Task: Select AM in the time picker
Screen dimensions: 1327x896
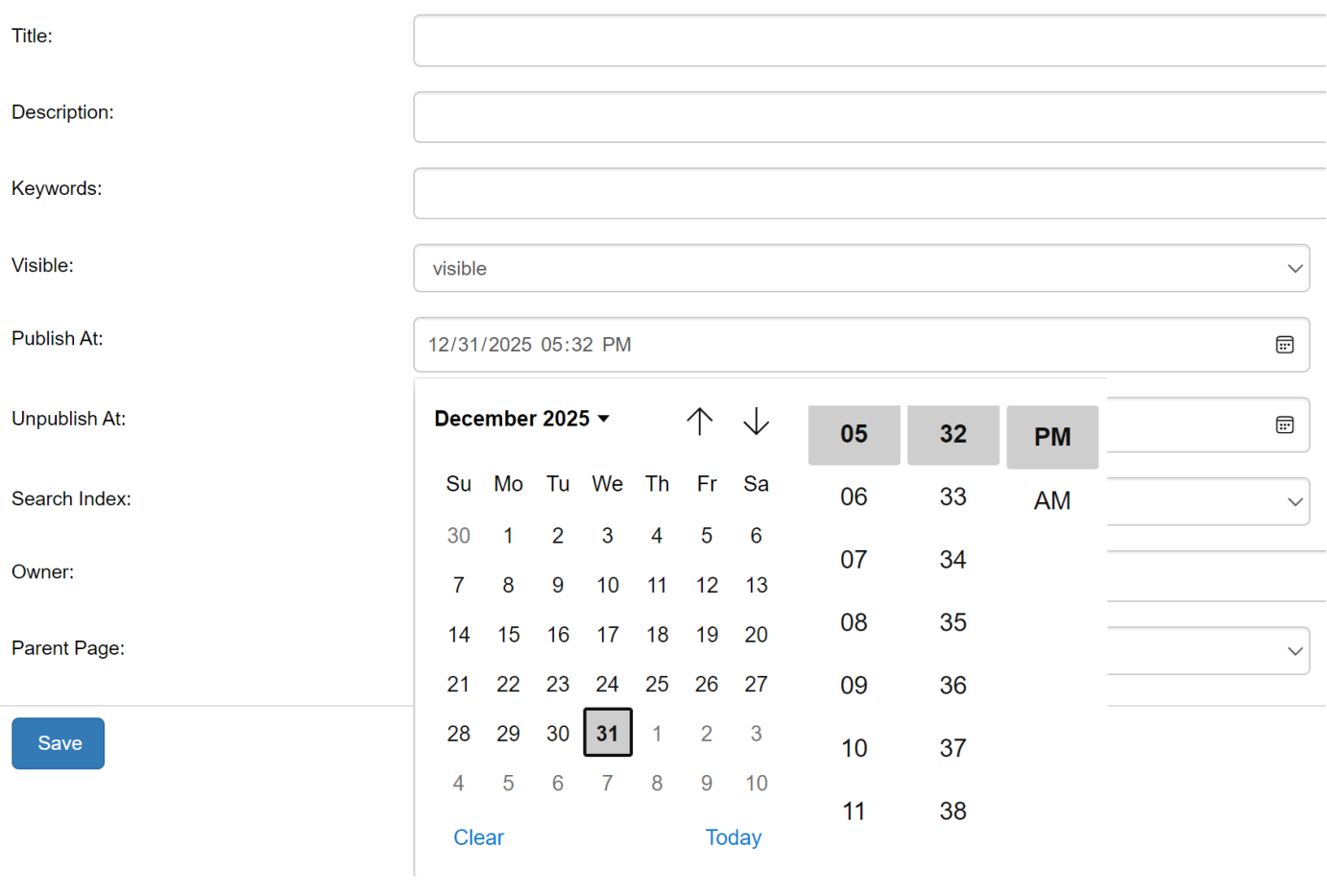Action: click(1051, 500)
